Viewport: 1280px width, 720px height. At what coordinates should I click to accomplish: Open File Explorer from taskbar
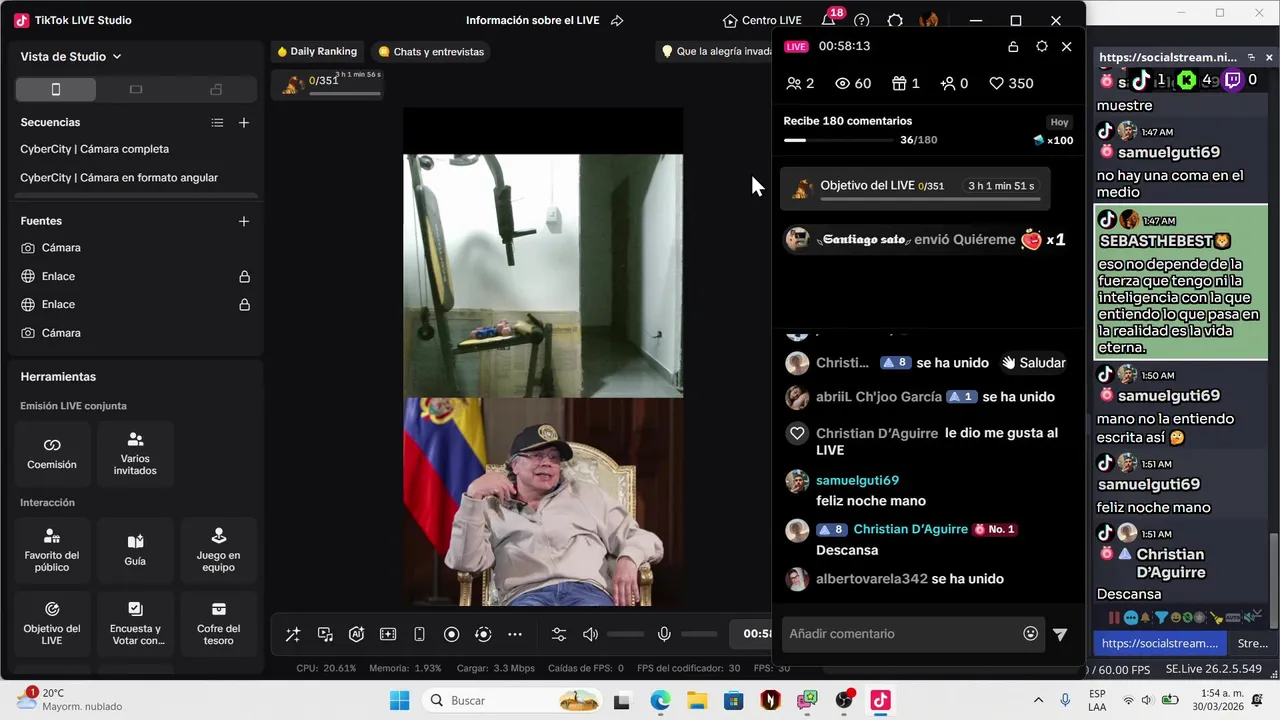point(696,700)
